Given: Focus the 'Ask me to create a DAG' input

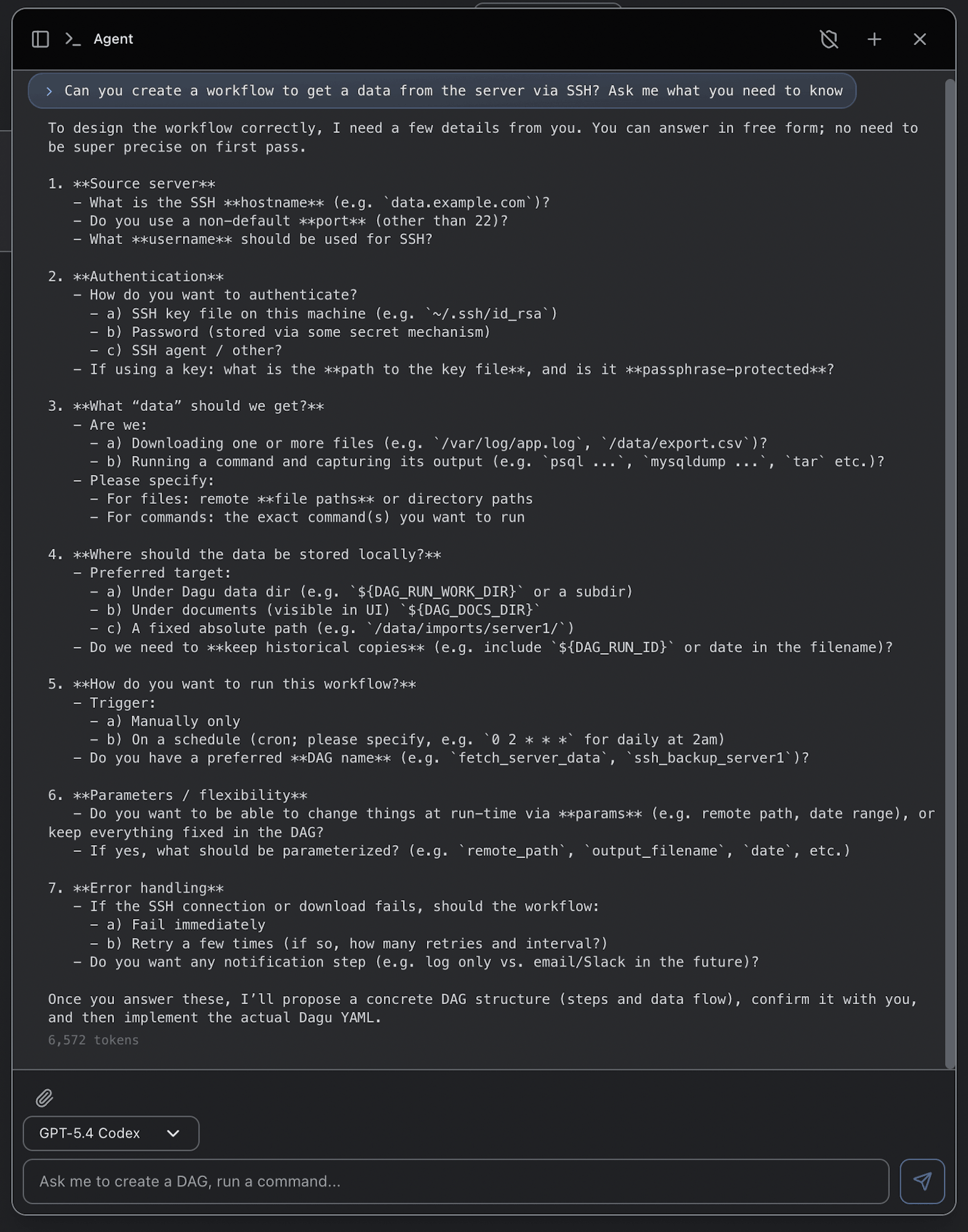Looking at the screenshot, I should 456,1181.
